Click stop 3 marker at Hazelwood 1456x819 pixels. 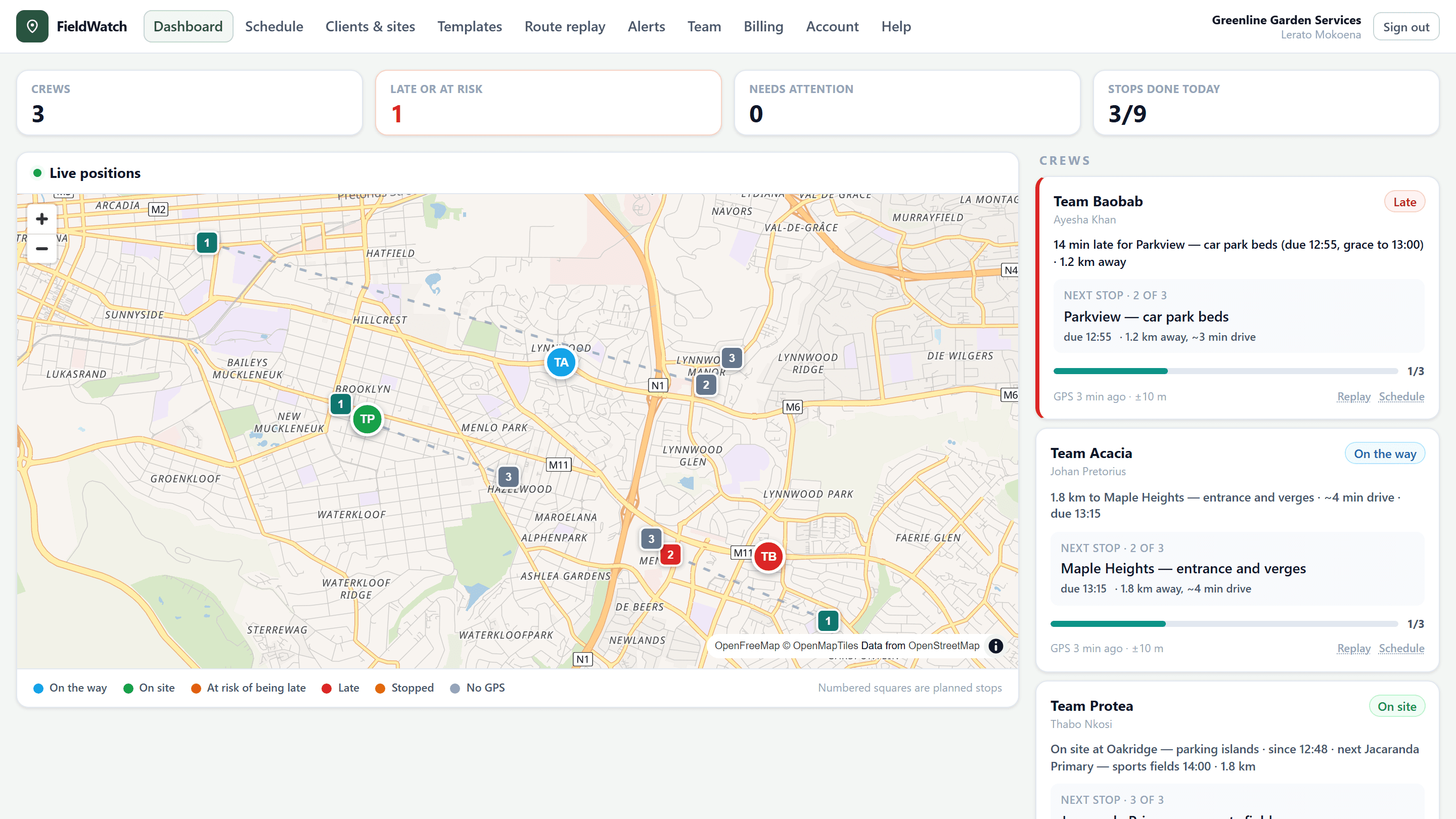(x=508, y=476)
